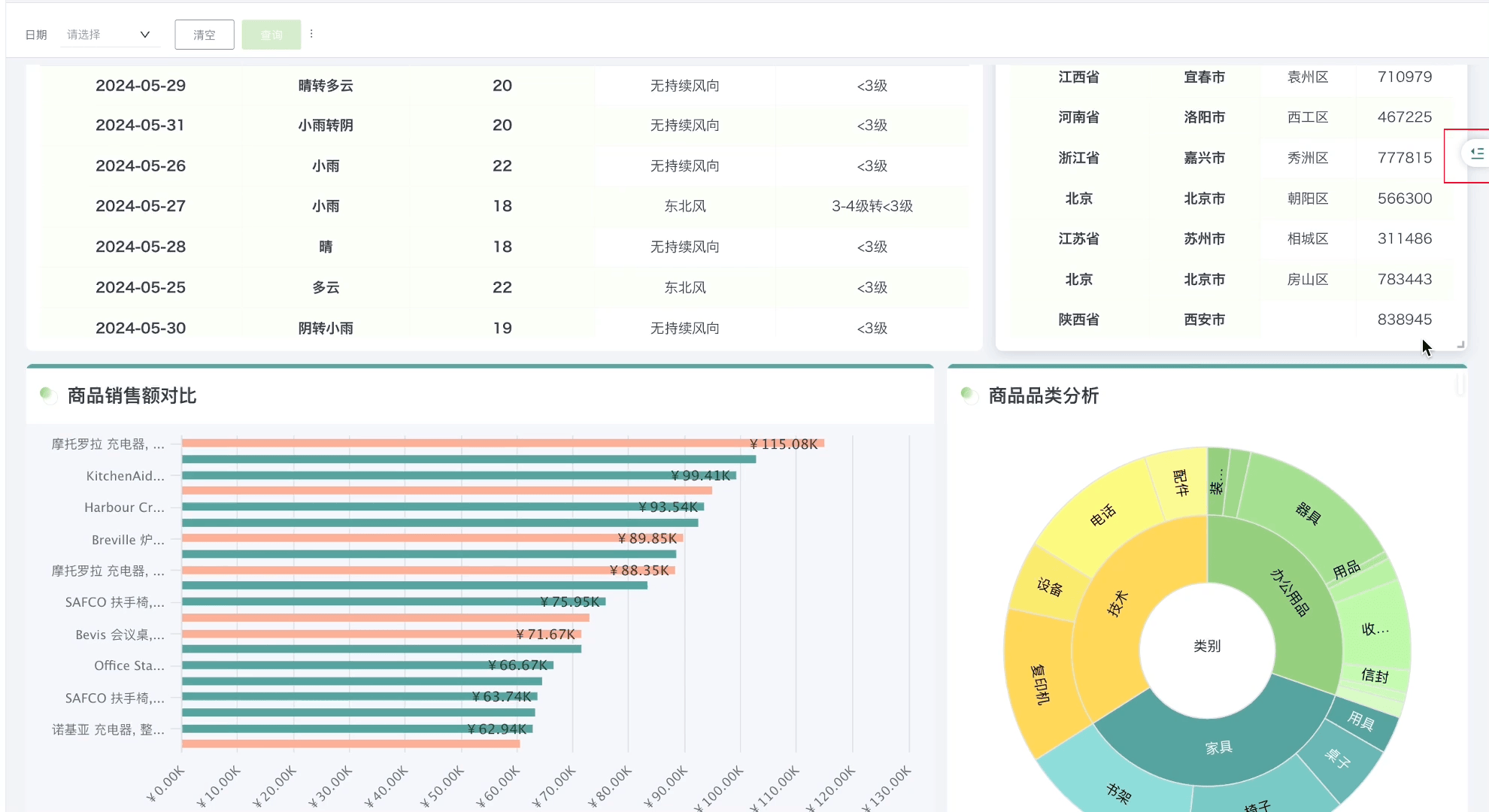Select value cell 783443
The height and width of the screenshot is (812, 1489).
tap(1405, 279)
